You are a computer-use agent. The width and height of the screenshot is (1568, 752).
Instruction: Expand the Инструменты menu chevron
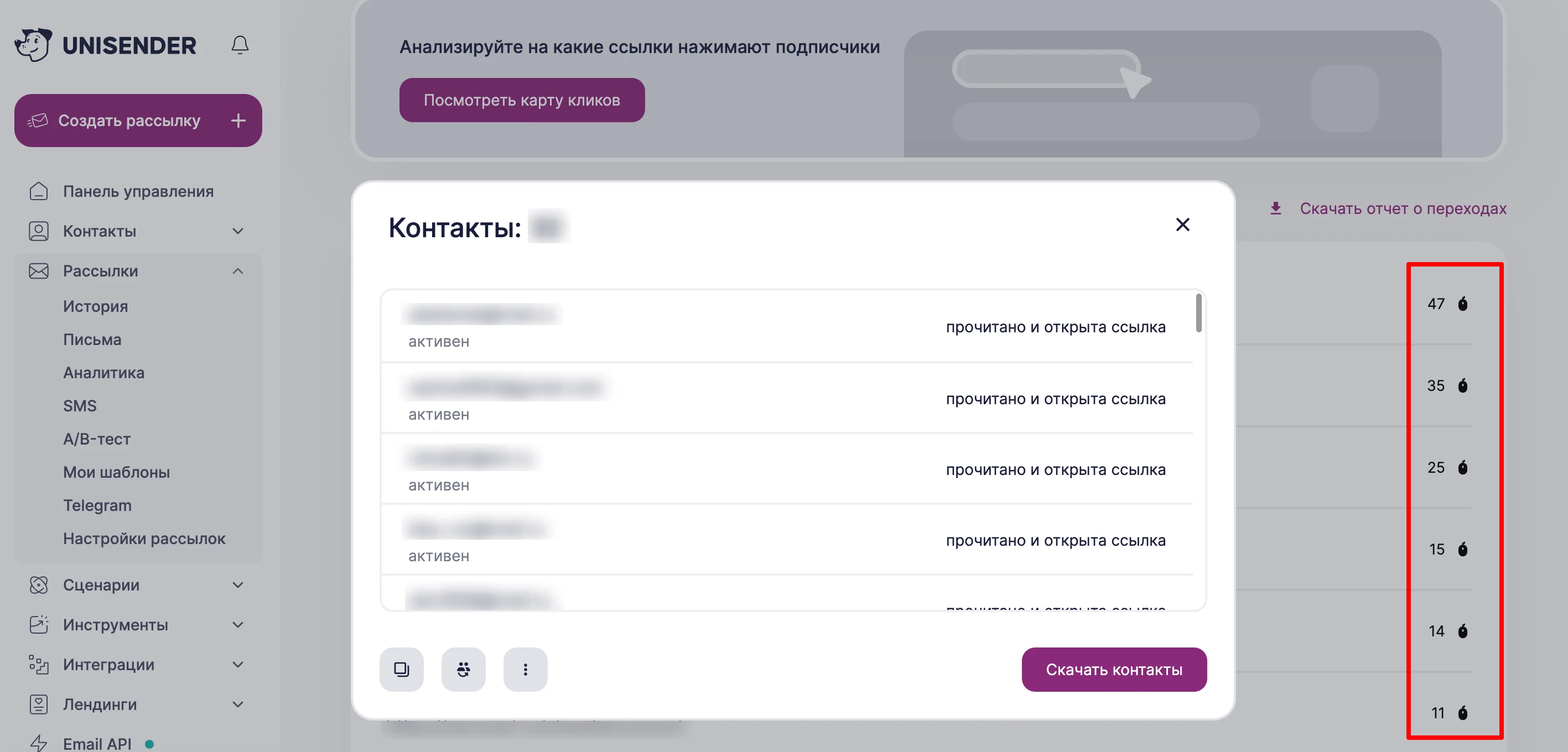click(238, 625)
